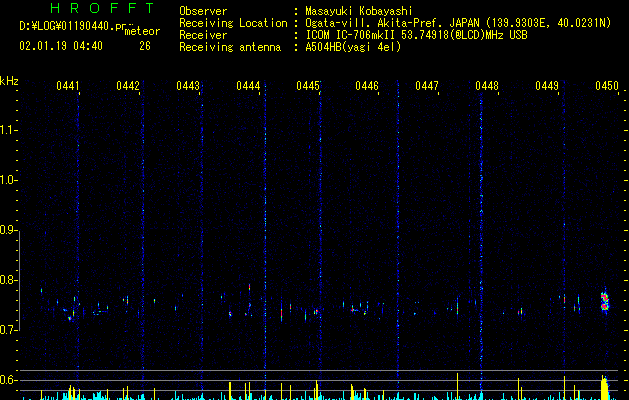Click the 0.8 frequency axis label
The image size is (629, 400).
point(9,280)
